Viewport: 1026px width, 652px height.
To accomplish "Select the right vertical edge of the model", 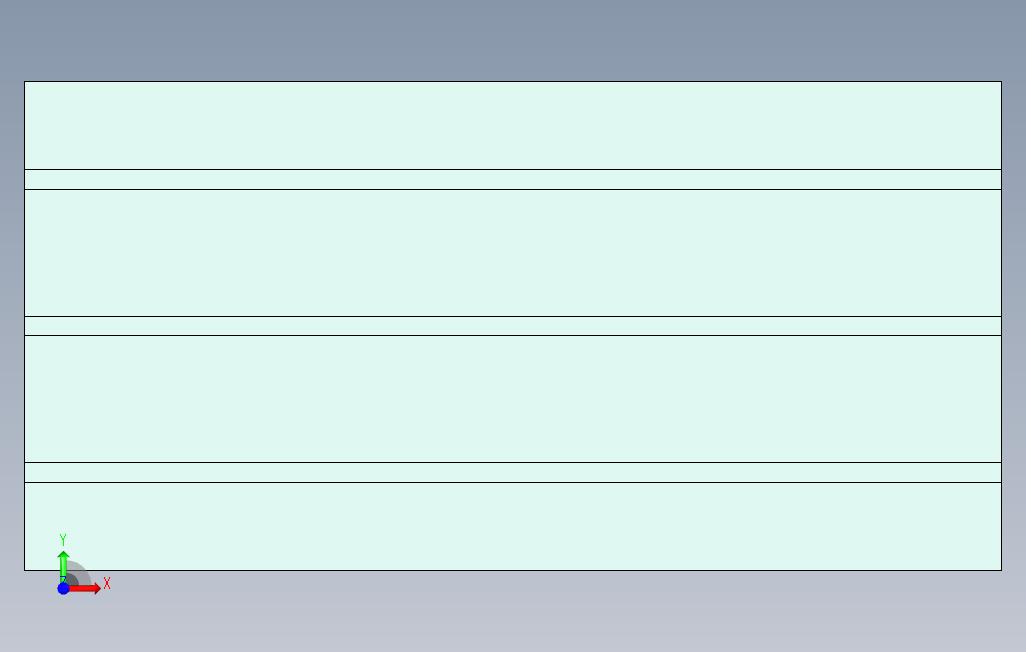I will (x=1002, y=326).
